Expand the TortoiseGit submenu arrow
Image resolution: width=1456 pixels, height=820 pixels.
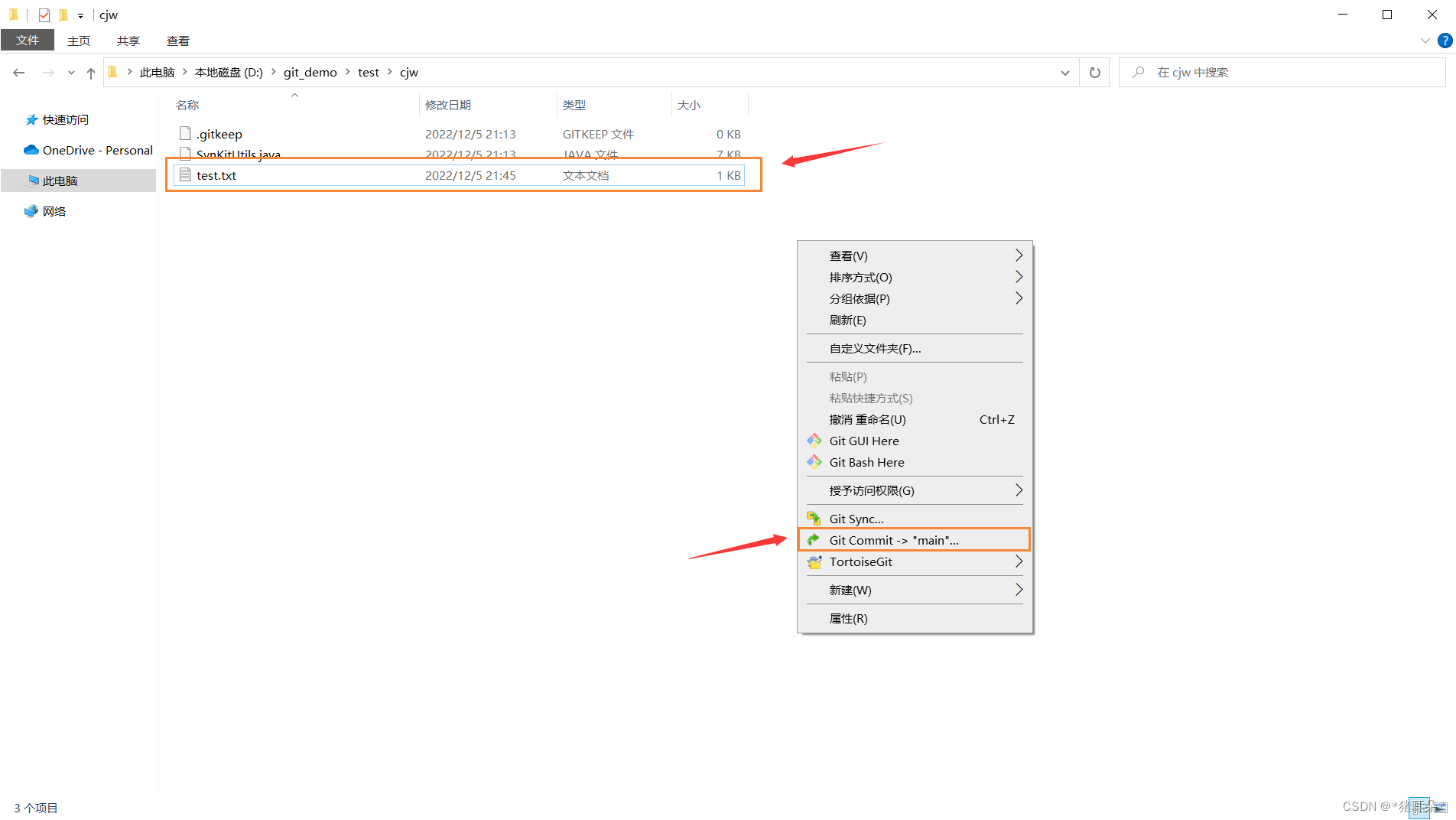point(1018,561)
